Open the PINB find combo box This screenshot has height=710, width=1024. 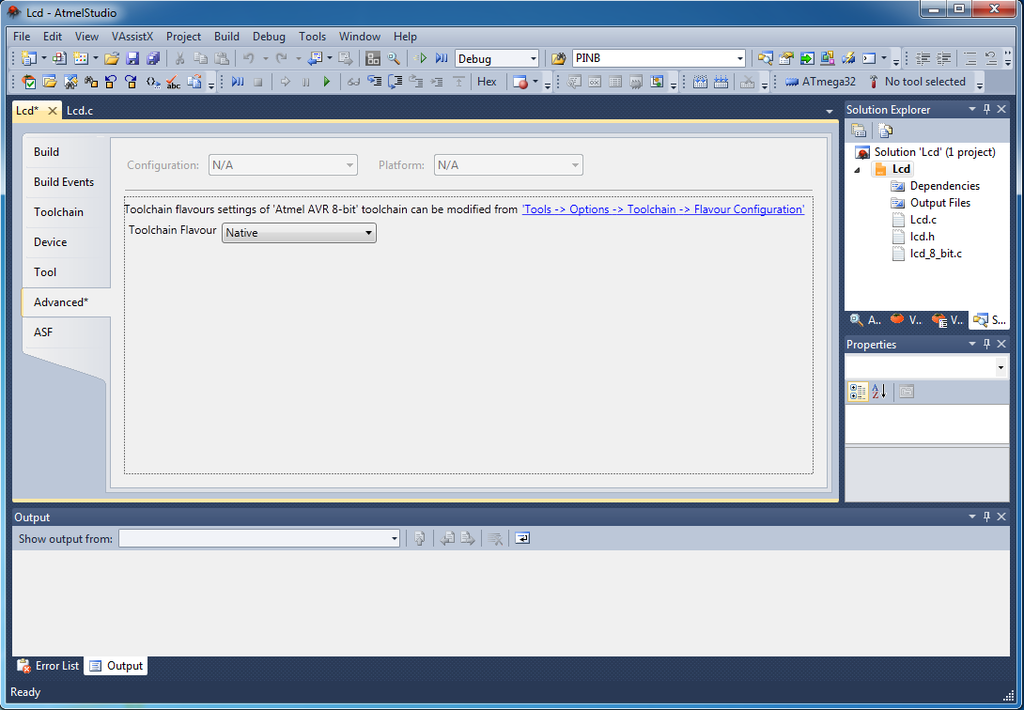pyautogui.click(x=740, y=59)
